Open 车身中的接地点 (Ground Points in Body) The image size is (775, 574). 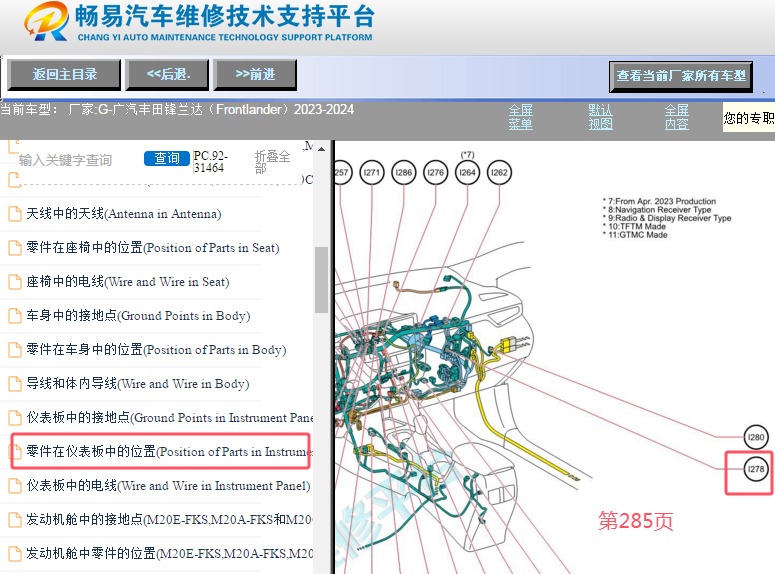(138, 315)
